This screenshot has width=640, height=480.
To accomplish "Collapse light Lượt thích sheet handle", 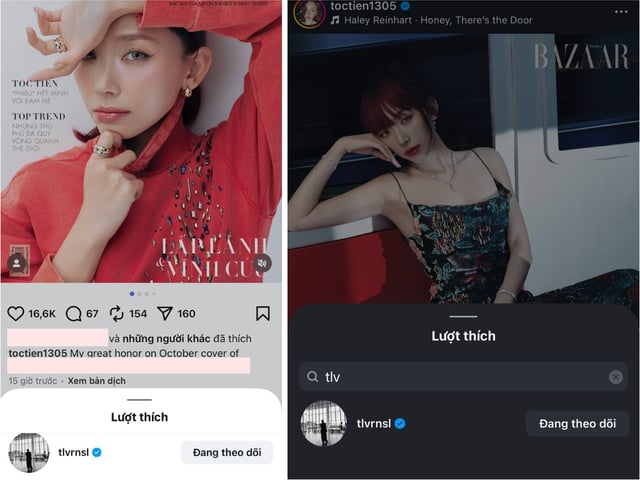I will [139, 400].
